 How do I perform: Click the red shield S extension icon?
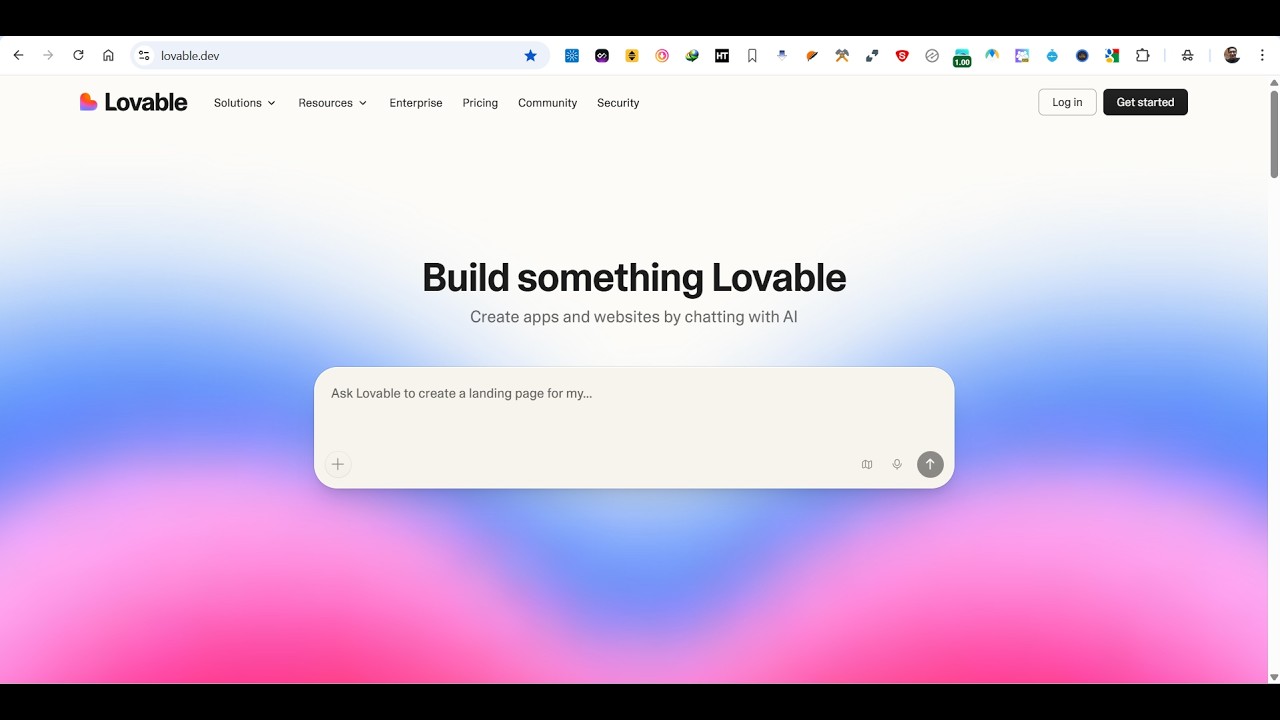(x=902, y=56)
